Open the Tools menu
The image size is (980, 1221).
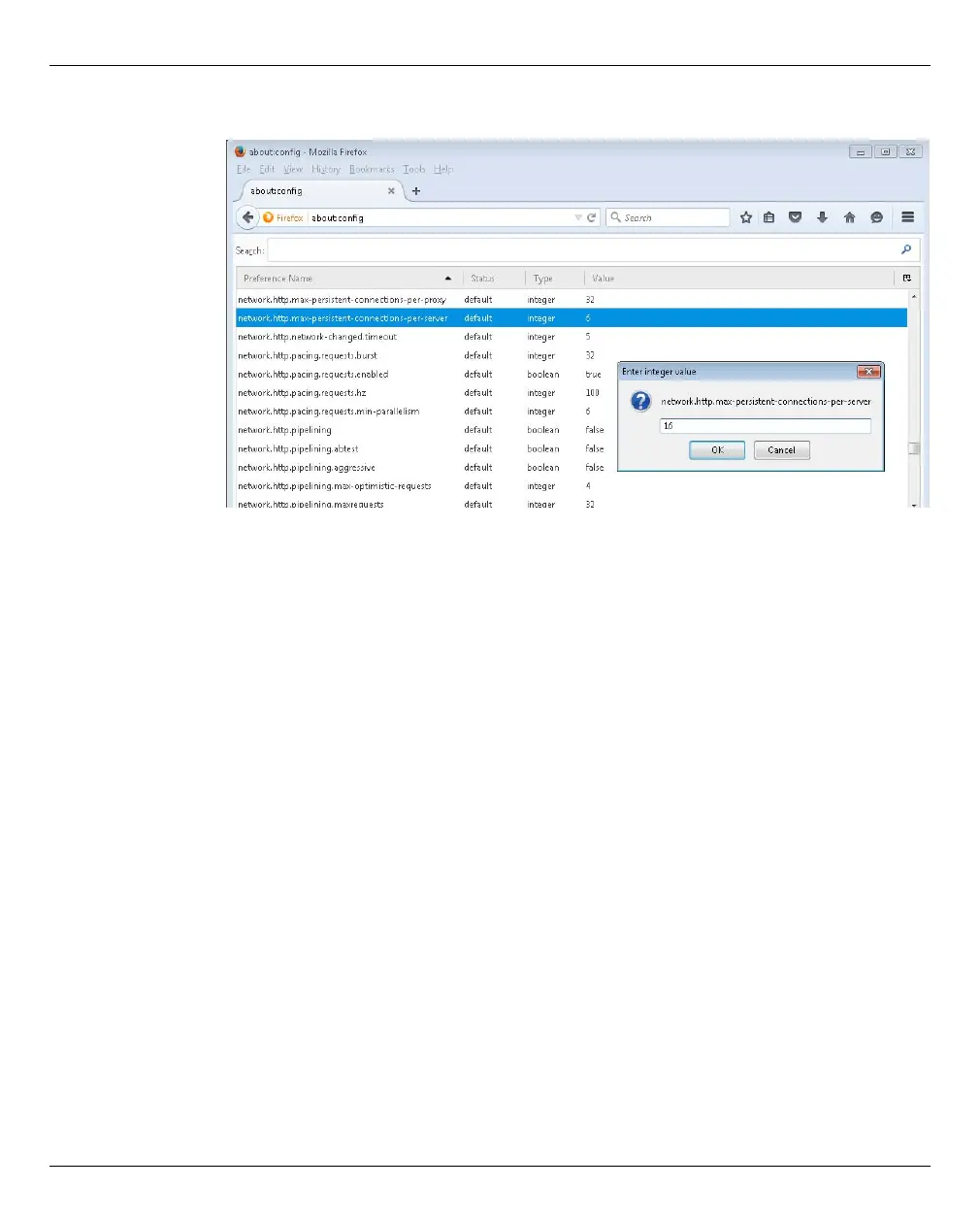(414, 169)
